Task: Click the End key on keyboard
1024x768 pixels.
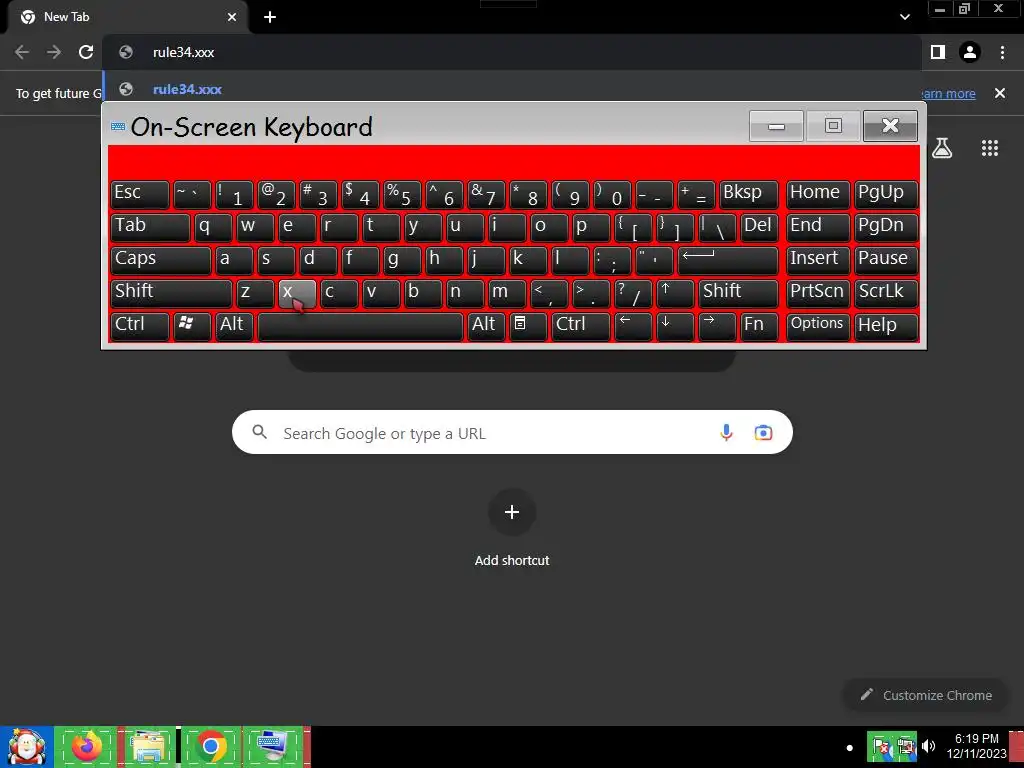Action: click(818, 227)
